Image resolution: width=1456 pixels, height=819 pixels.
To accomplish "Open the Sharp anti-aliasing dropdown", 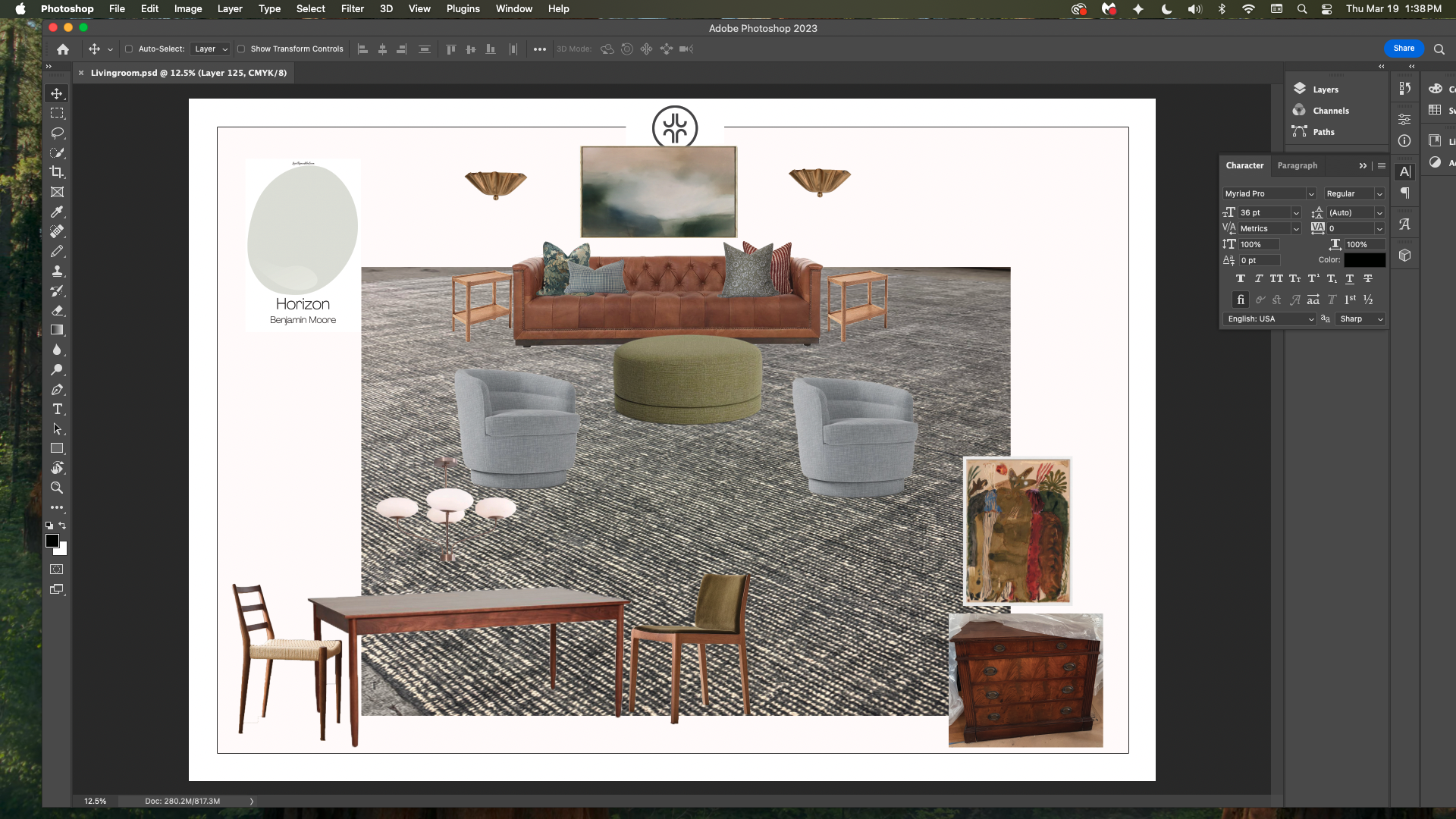I will pyautogui.click(x=1360, y=319).
